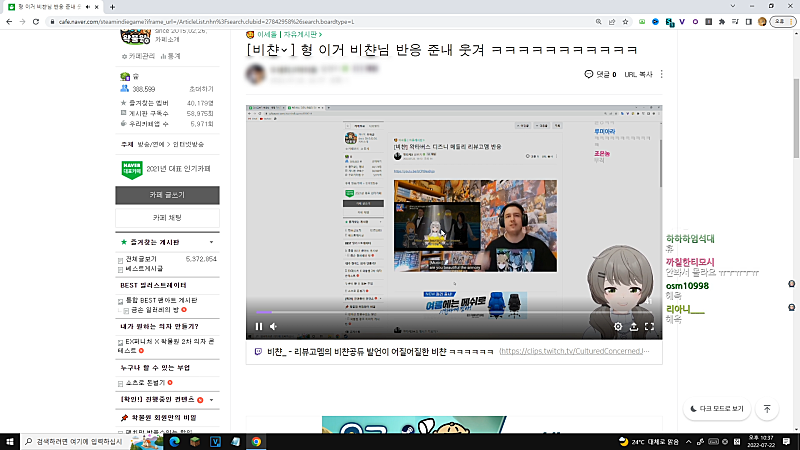
Task: Click the video share icon
Action: pyautogui.click(x=633, y=326)
